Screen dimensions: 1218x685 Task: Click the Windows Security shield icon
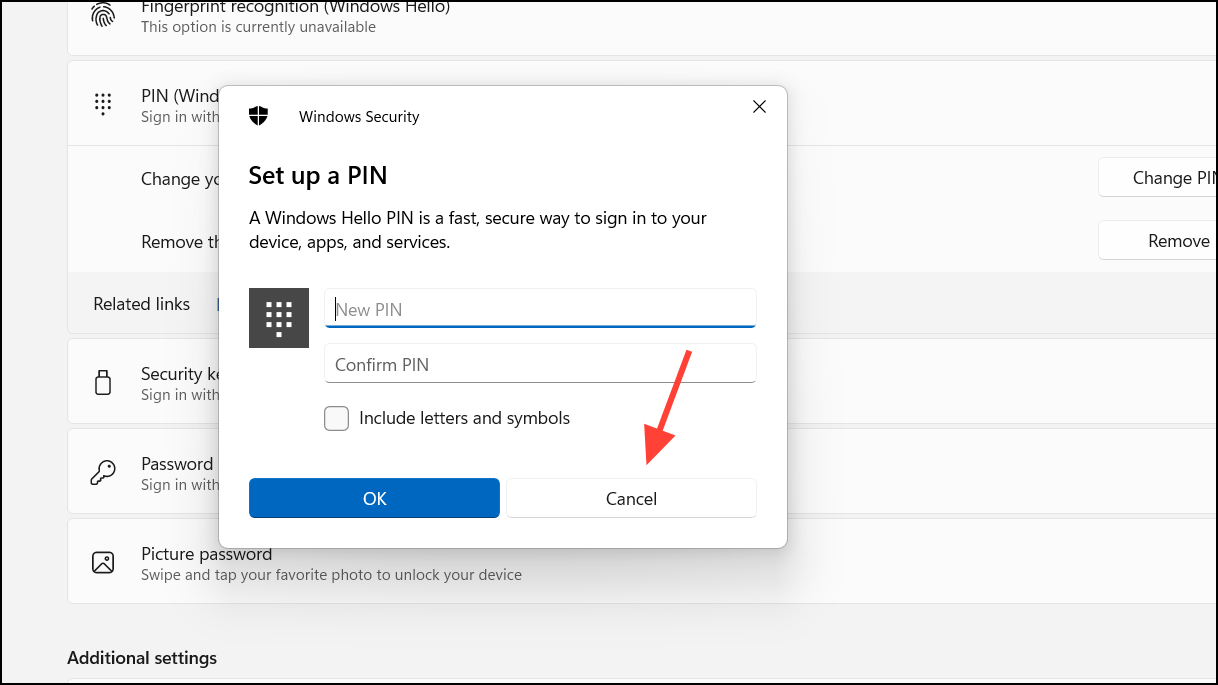(258, 115)
